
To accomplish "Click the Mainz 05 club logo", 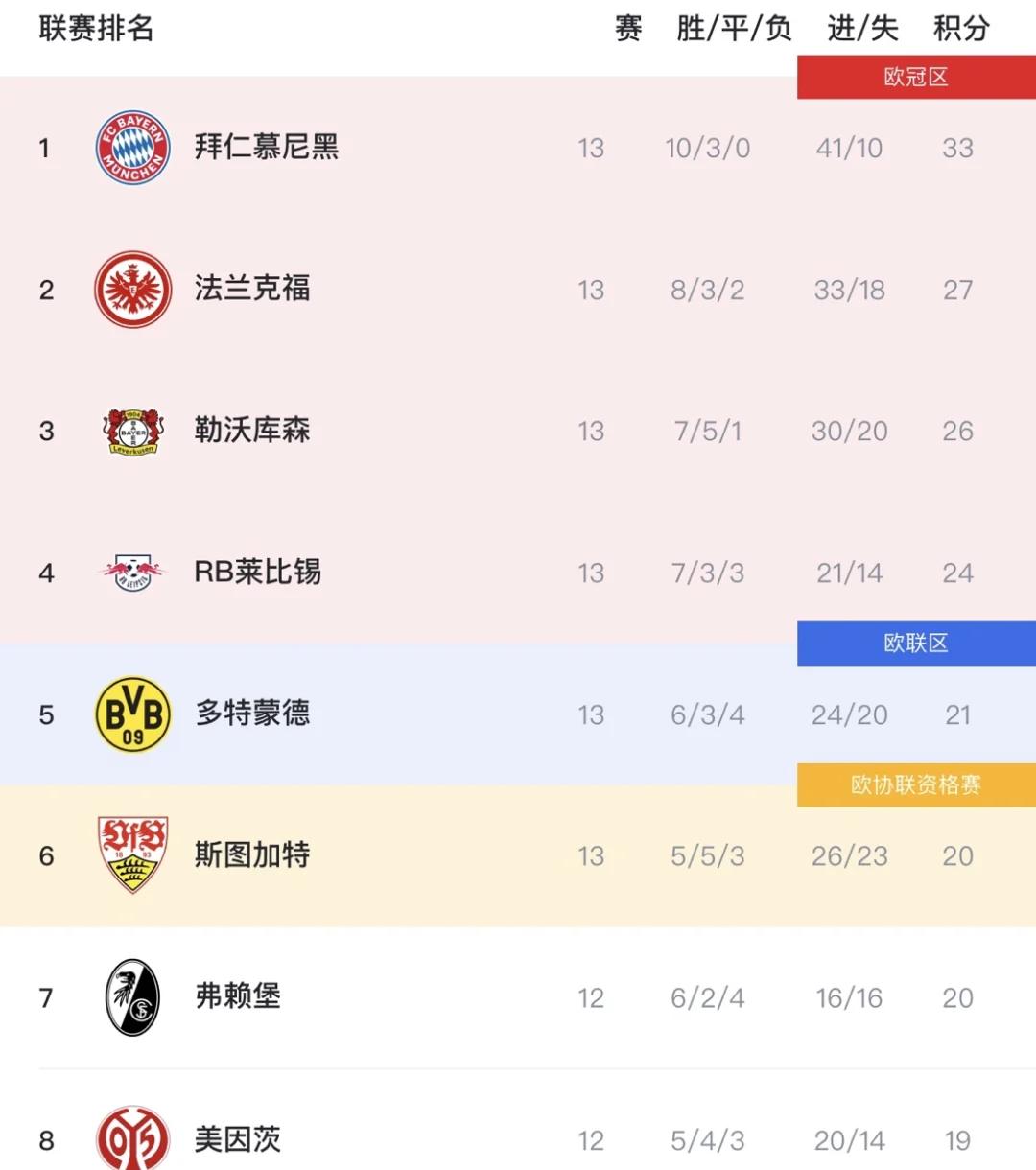I will (x=133, y=1139).
